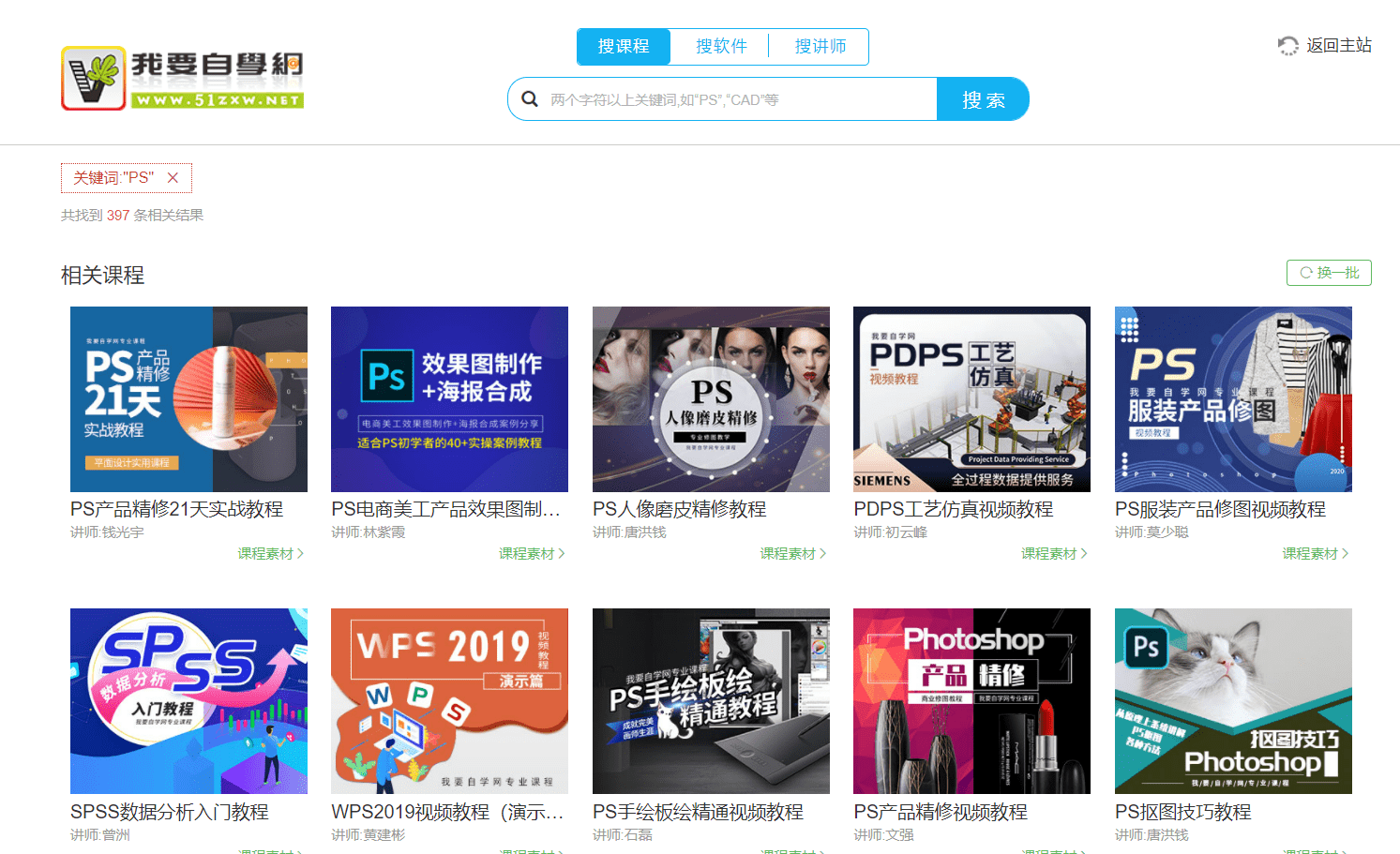Open 课程素材 under PS人像磨皮 course
The width and height of the screenshot is (1400, 854).
pos(793,554)
